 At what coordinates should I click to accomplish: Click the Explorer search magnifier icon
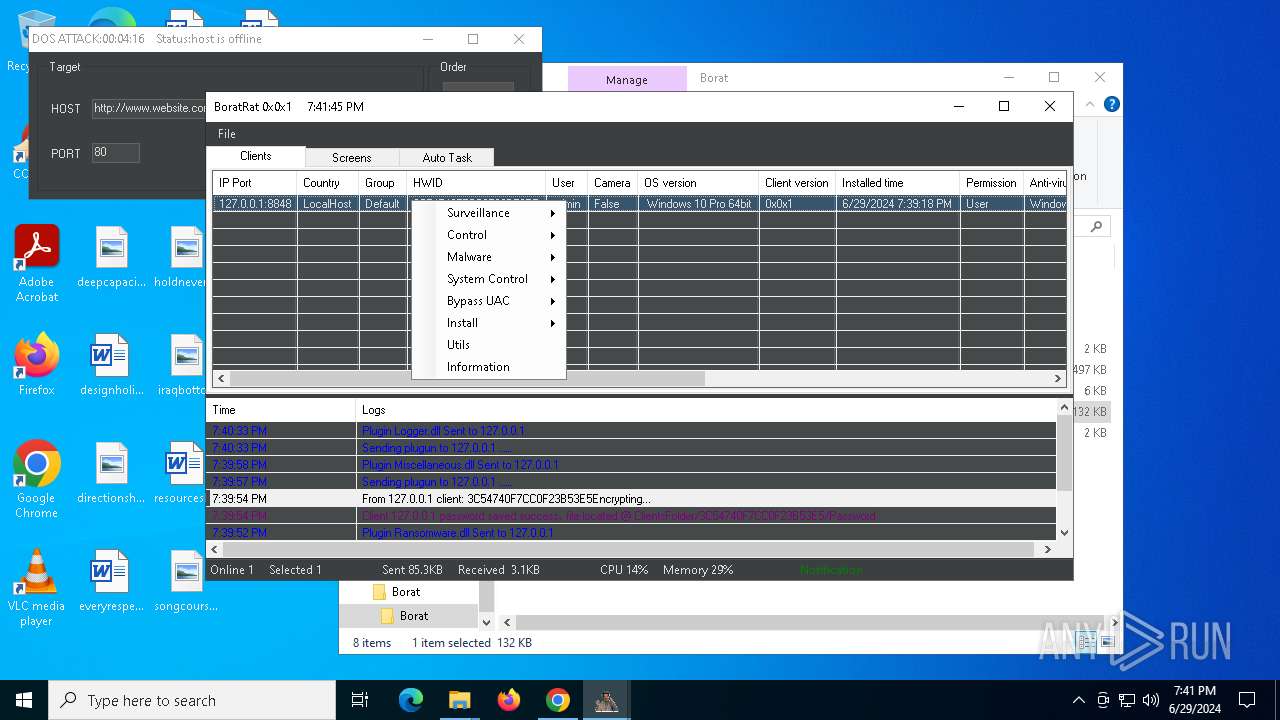tap(1097, 227)
